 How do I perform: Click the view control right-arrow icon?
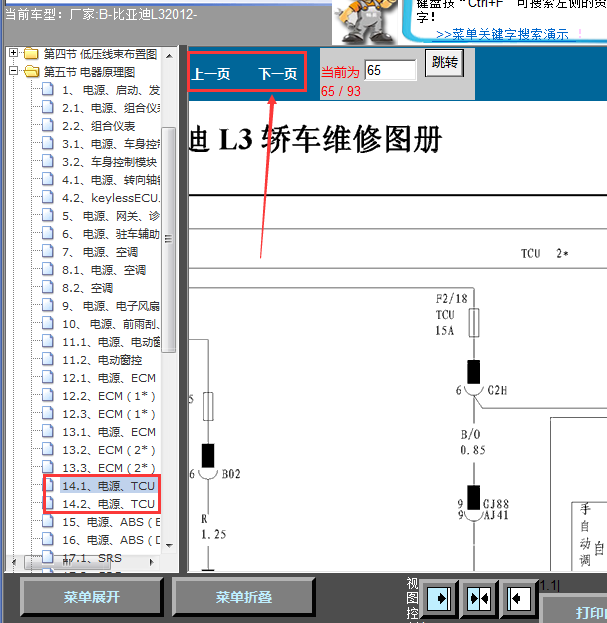point(439,598)
